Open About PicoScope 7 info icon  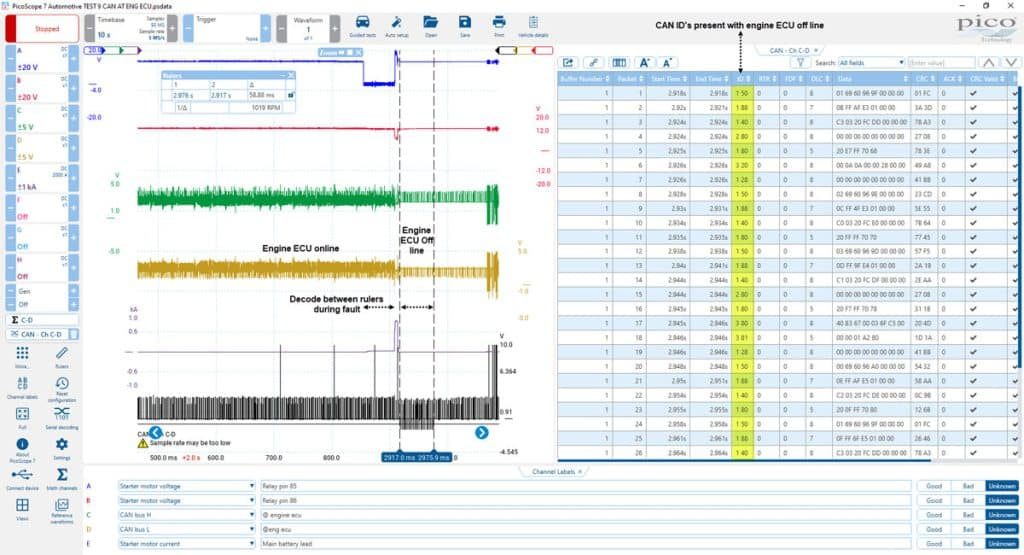click(22, 449)
